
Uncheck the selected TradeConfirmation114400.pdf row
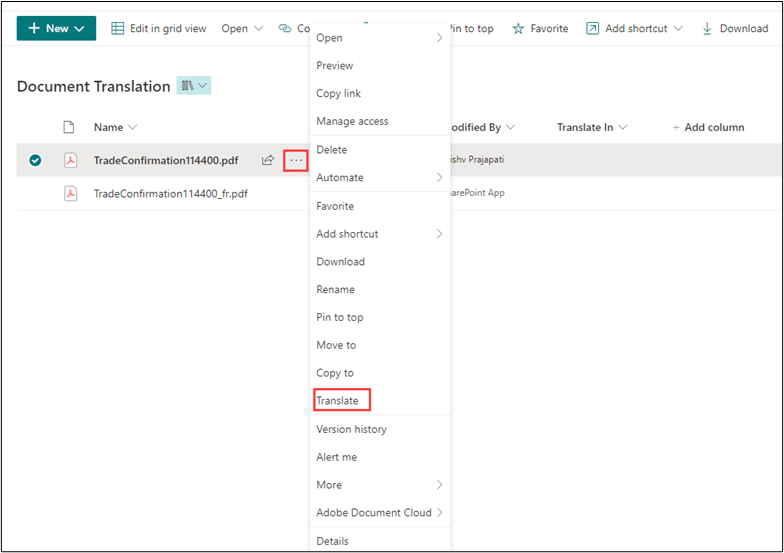point(36,160)
